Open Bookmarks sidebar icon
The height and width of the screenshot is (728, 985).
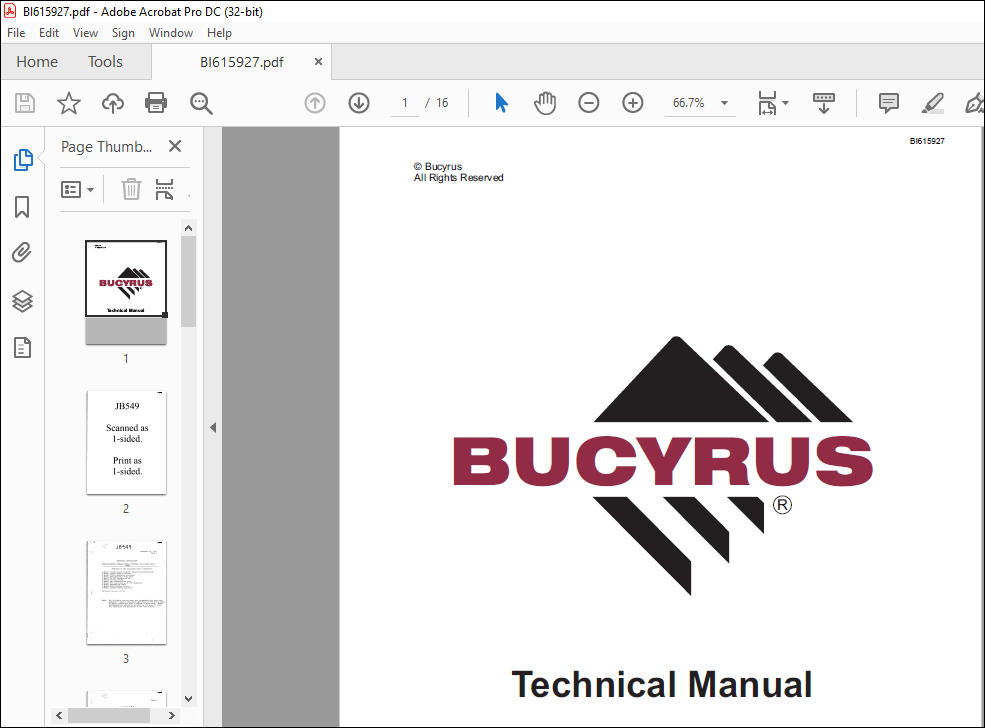tap(22, 207)
